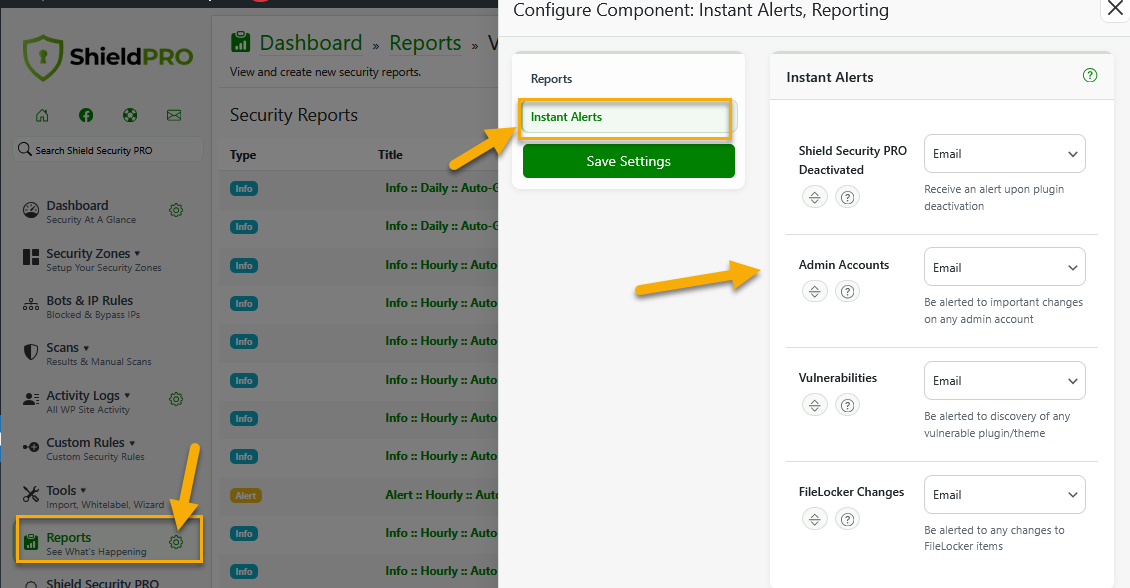Screen dimensions: 1130x588
Task: Click the envelope mail icon in sidebar
Action: (174, 115)
